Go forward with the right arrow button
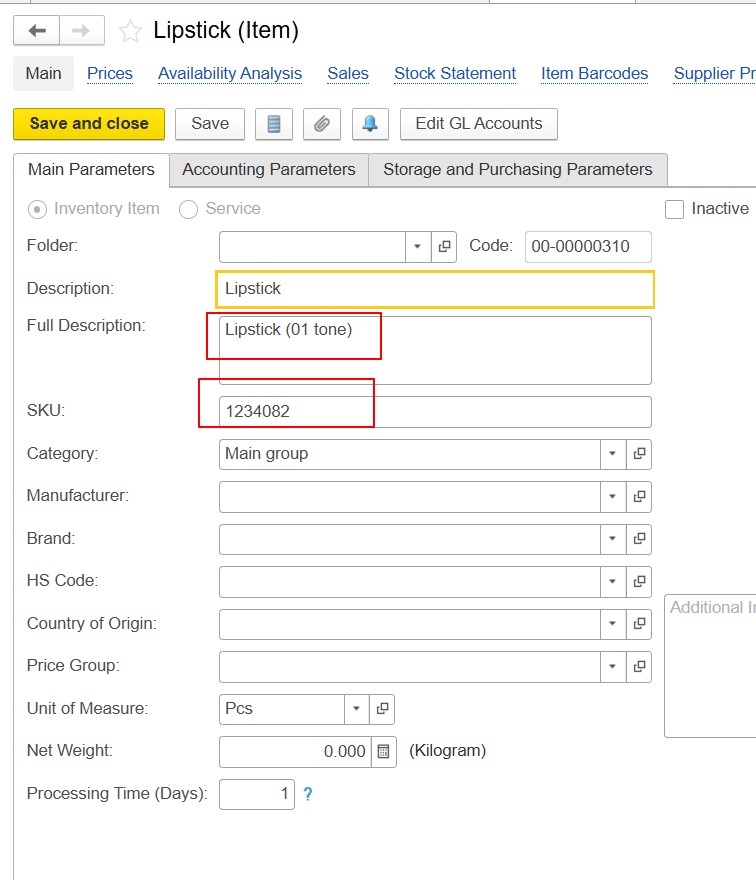The image size is (756, 880). [81, 30]
